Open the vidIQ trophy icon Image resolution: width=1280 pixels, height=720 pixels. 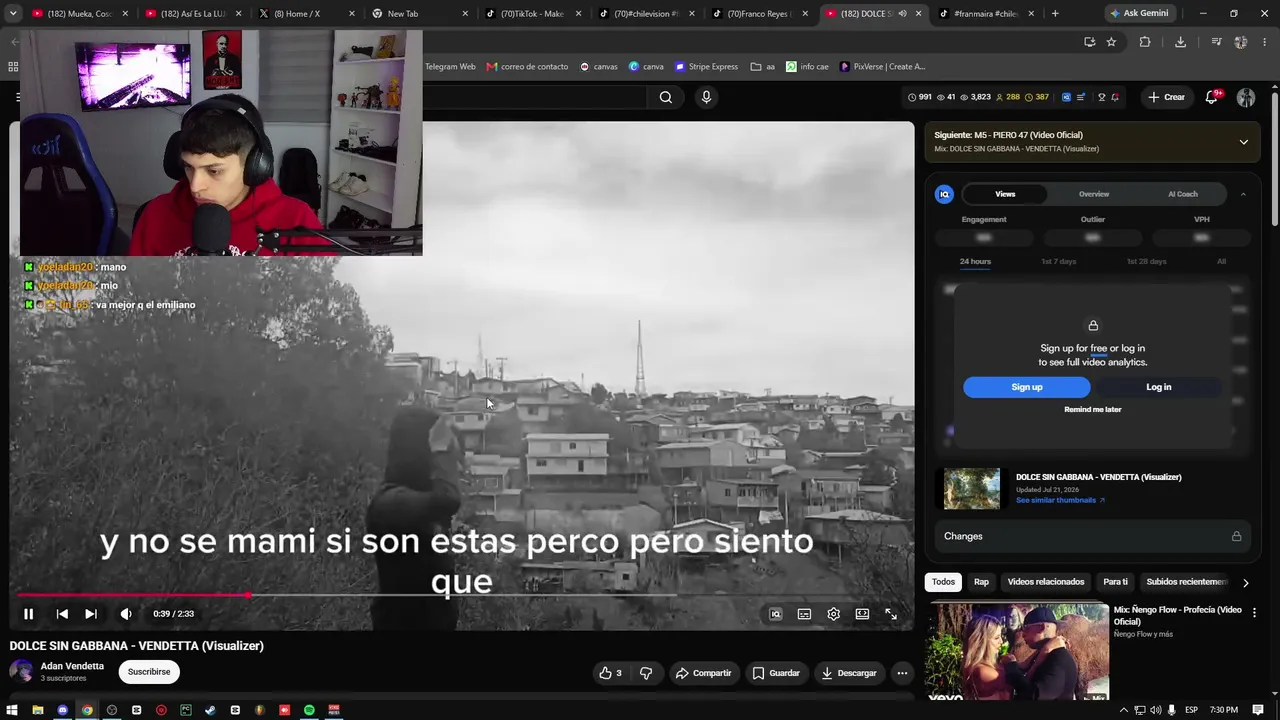1102,97
